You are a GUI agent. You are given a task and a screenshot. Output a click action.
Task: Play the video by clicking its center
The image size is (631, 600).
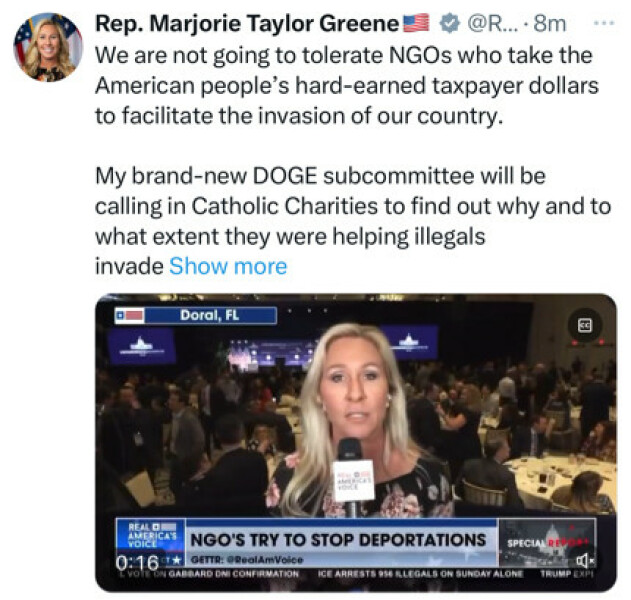click(x=356, y=443)
